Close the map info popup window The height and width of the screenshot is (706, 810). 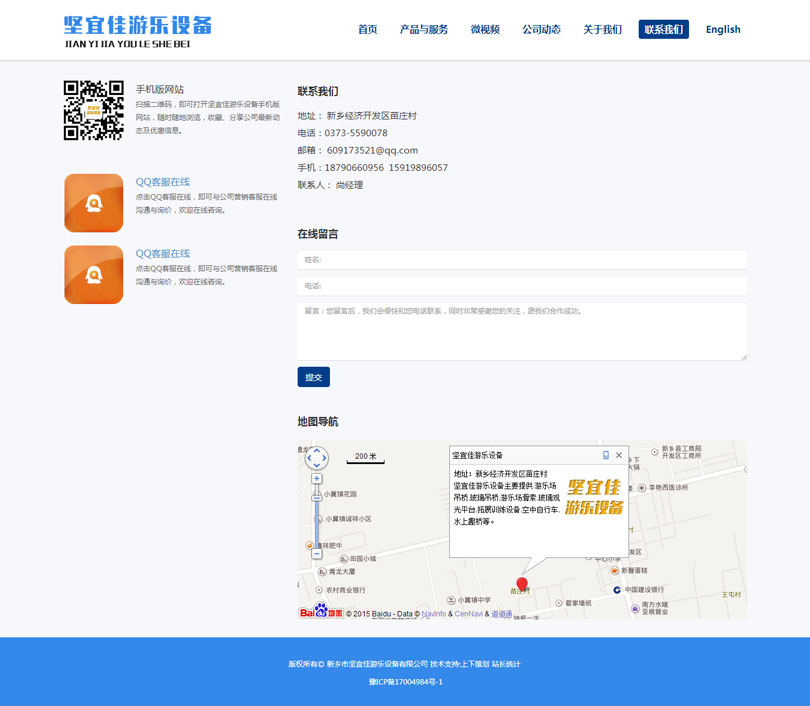tap(619, 455)
